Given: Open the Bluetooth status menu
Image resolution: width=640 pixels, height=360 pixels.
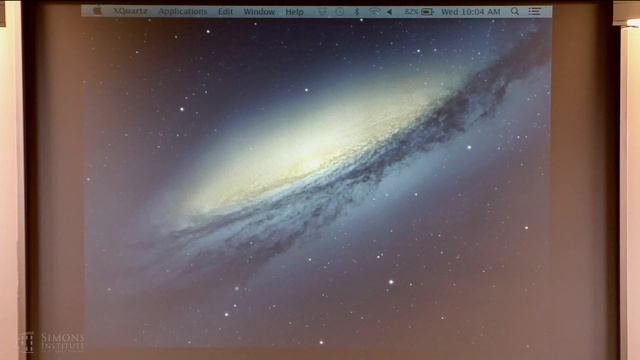Looking at the screenshot, I should pyautogui.click(x=356, y=12).
